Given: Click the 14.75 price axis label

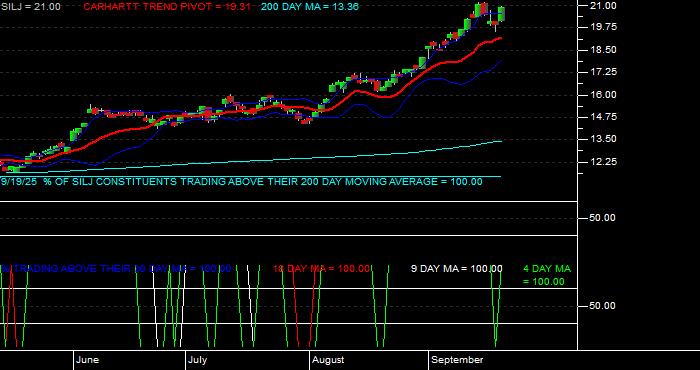Looking at the screenshot, I should (x=603, y=117).
